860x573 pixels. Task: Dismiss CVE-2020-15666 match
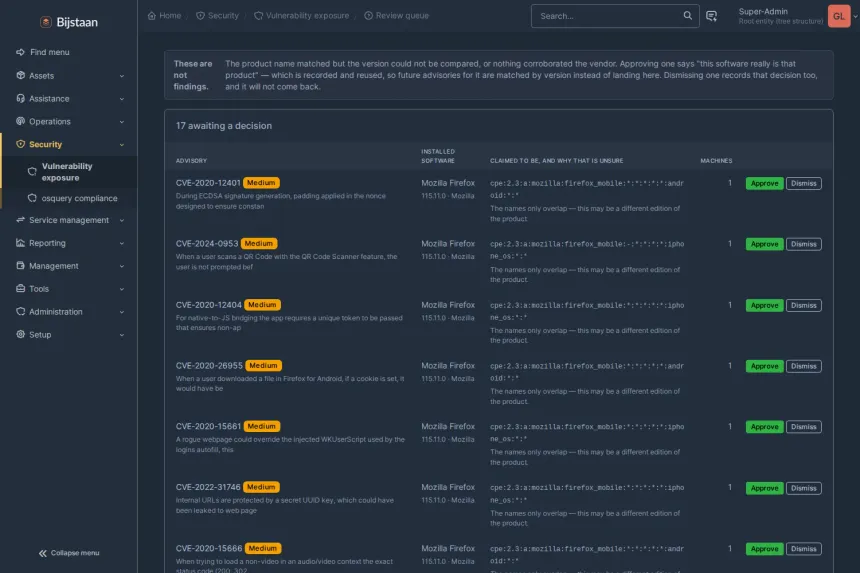click(804, 549)
